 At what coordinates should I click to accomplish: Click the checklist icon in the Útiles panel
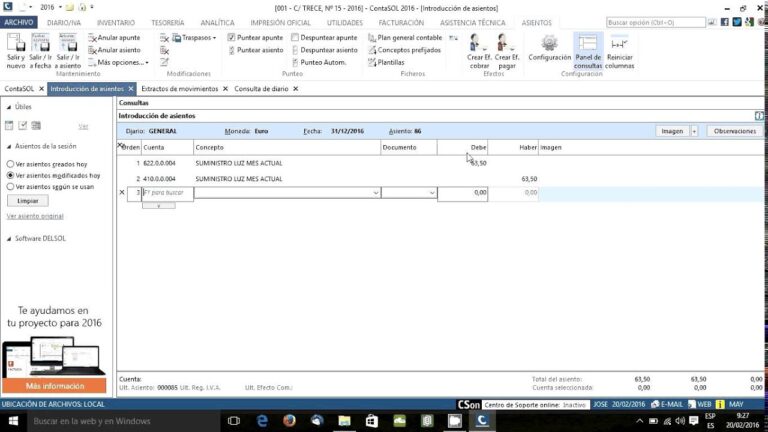click(23, 126)
